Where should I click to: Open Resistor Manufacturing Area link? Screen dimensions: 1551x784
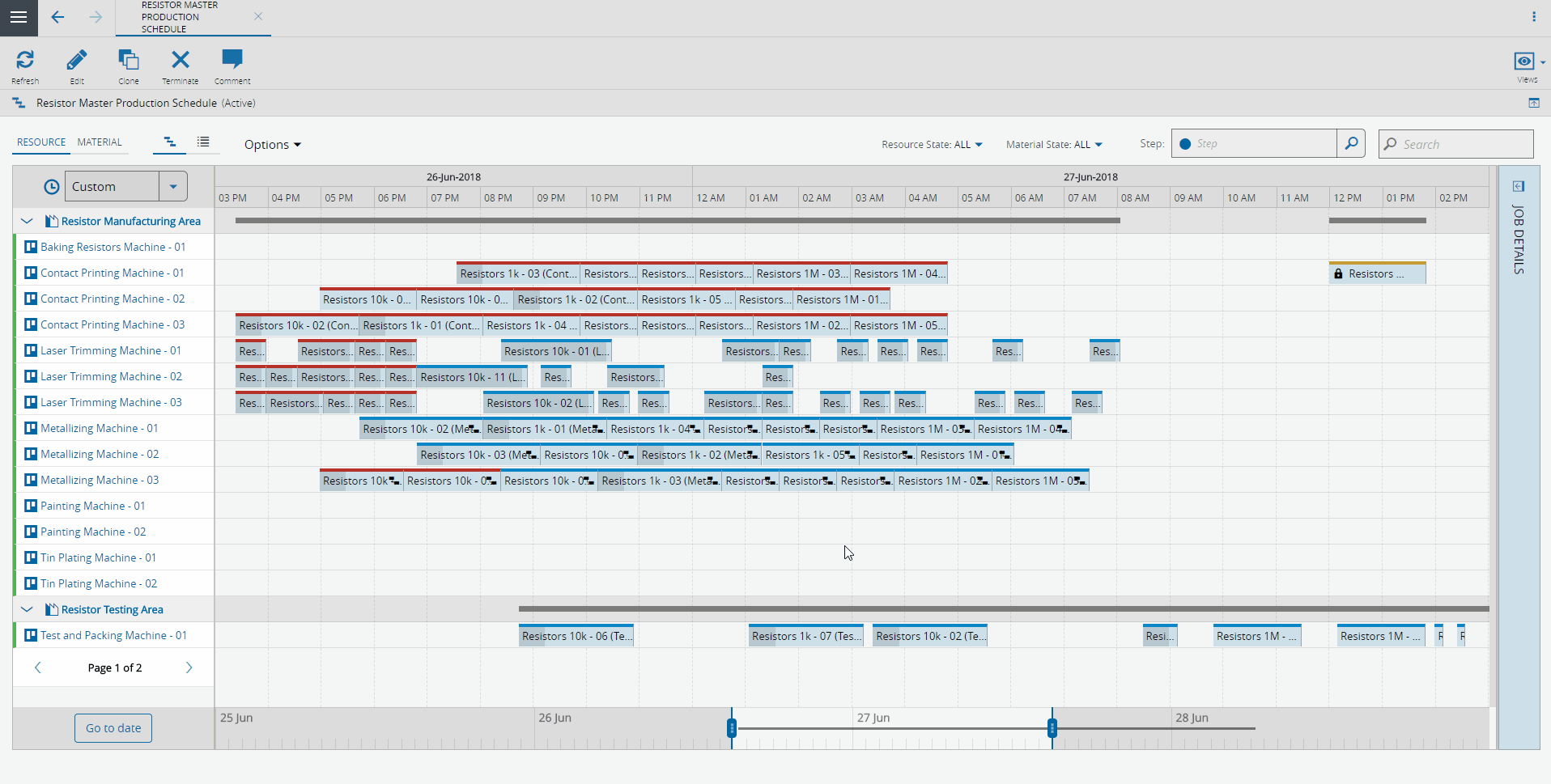(131, 222)
